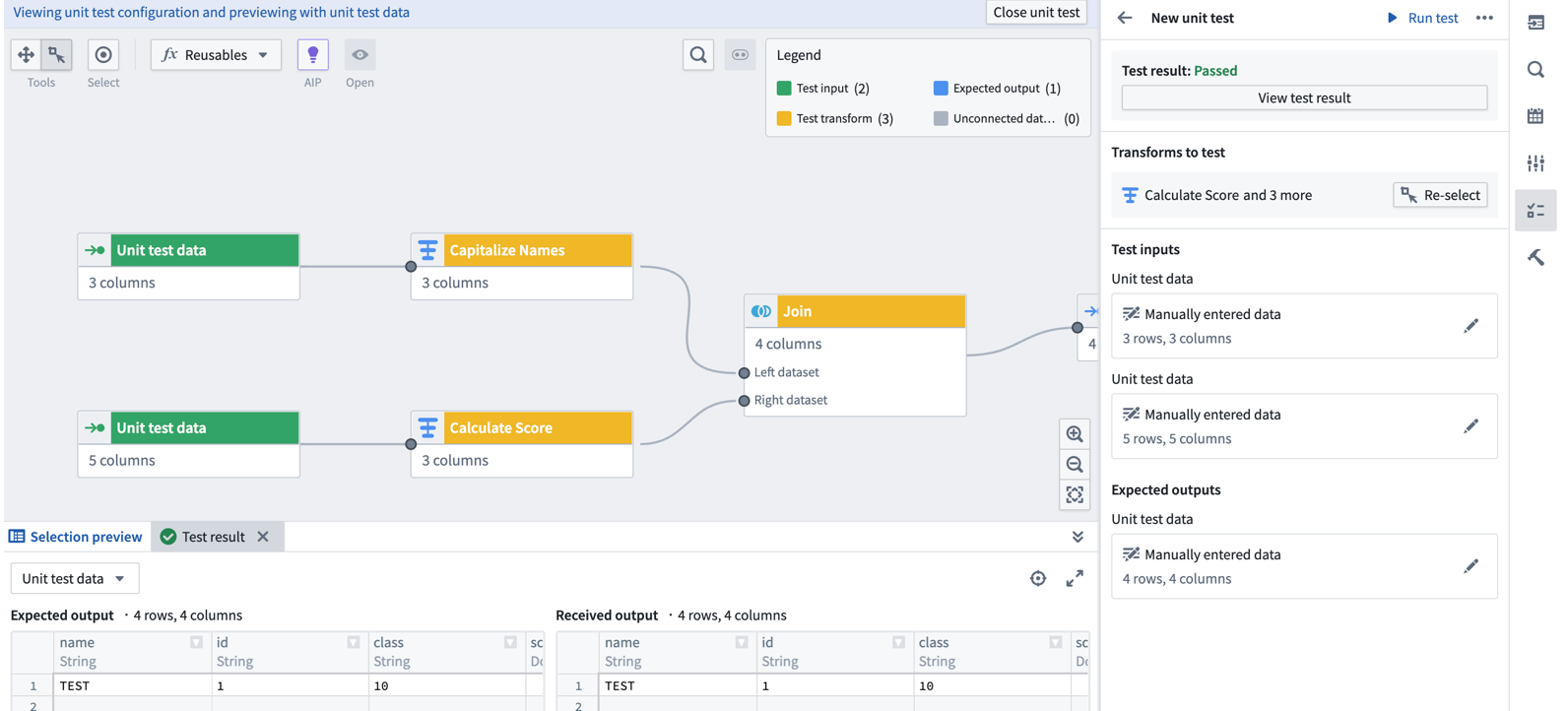
Task: Select the Capitalize Names transform node
Action: [x=522, y=266]
